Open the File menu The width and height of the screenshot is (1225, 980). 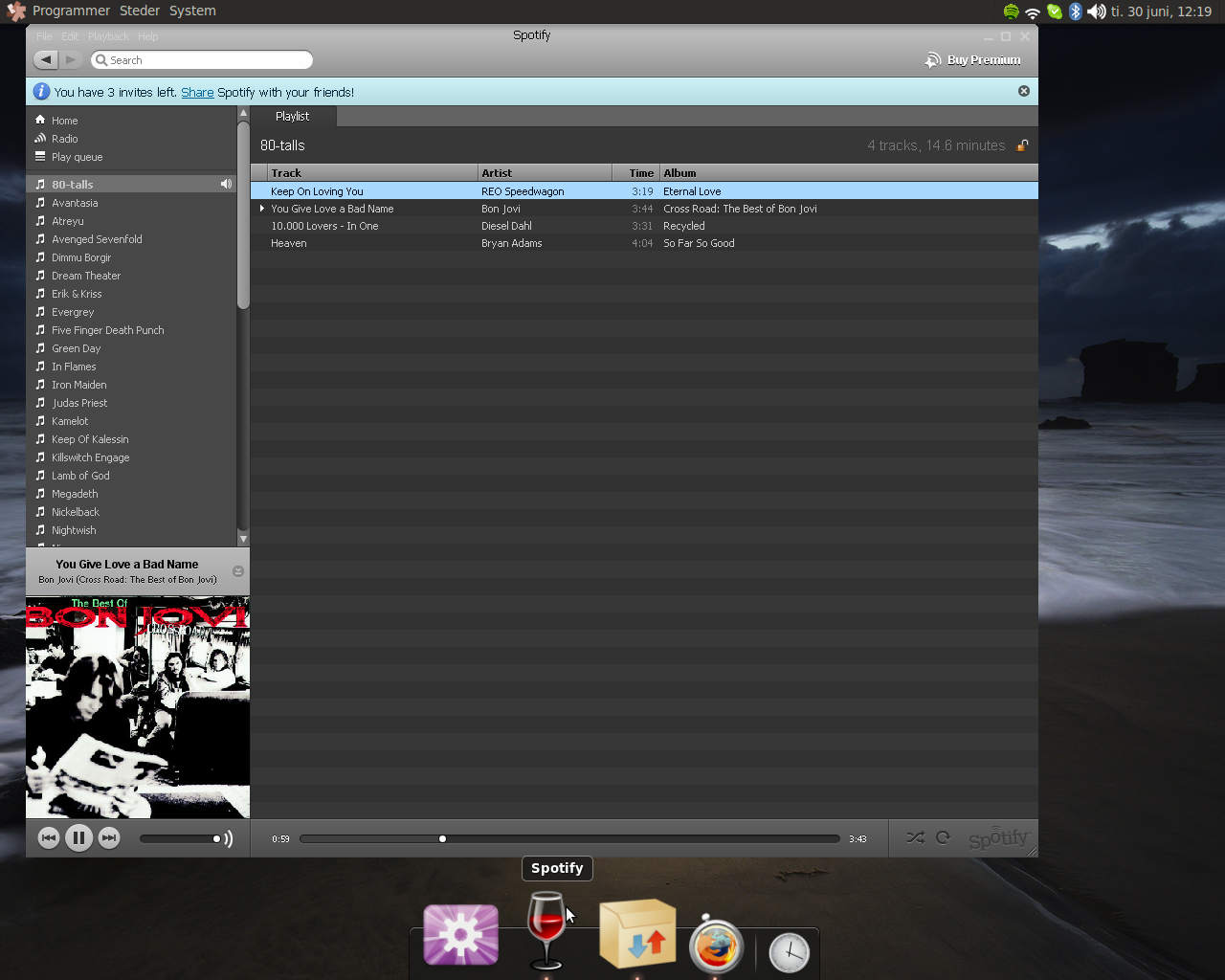[x=44, y=36]
